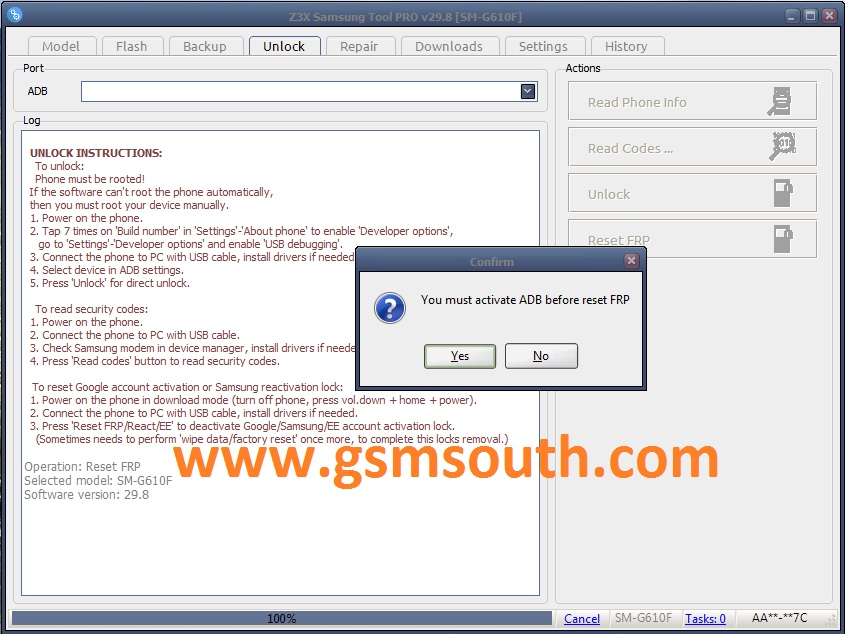Switch to the Downloads tab
The height and width of the screenshot is (634, 845).
pos(449,46)
